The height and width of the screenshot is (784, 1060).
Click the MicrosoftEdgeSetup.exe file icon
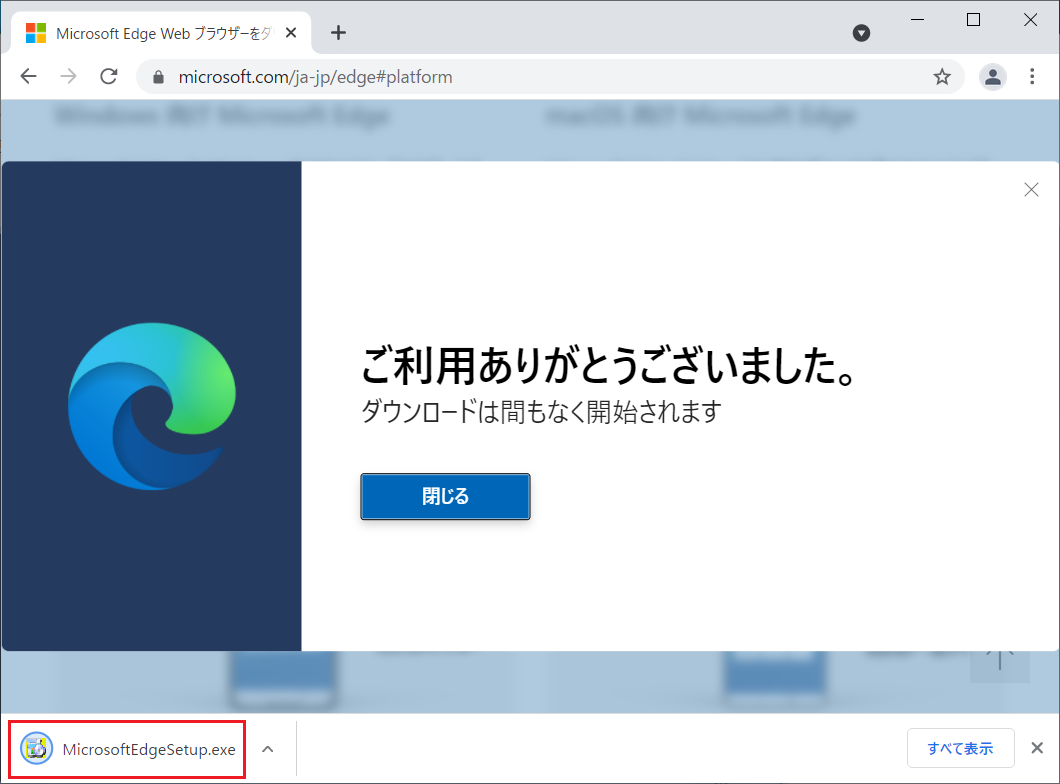(37, 749)
